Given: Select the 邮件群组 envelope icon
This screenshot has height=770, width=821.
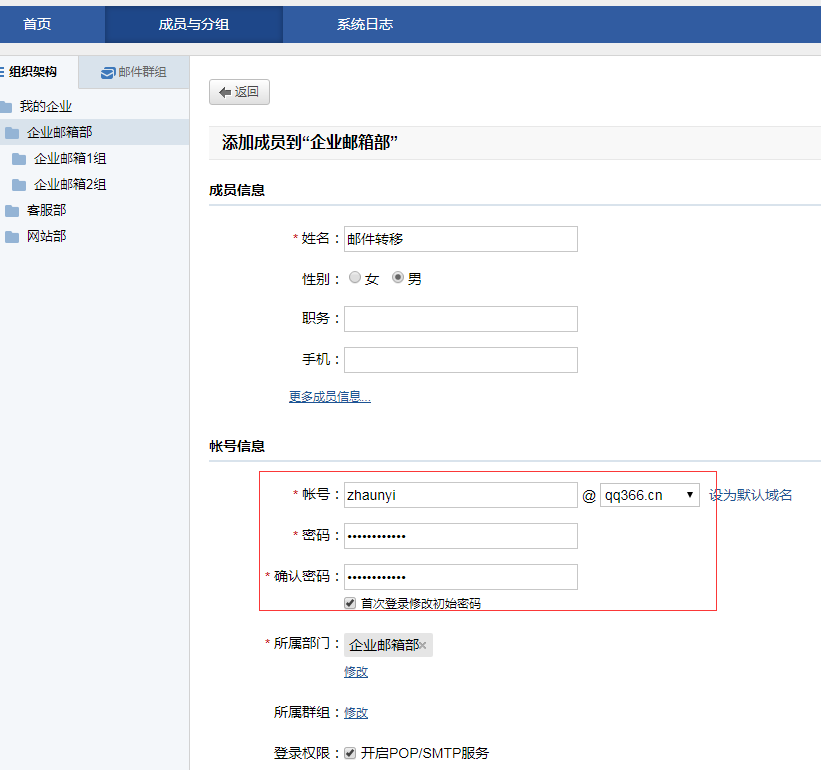Looking at the screenshot, I should point(106,71).
